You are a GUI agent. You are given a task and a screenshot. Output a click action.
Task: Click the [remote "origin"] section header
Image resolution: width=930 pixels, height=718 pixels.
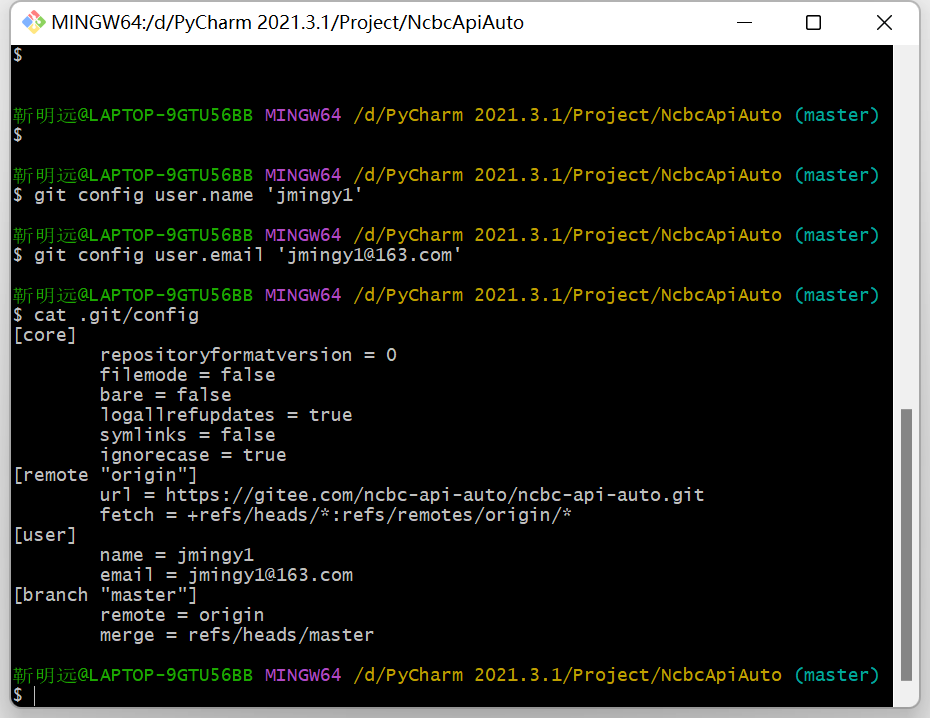(x=105, y=475)
